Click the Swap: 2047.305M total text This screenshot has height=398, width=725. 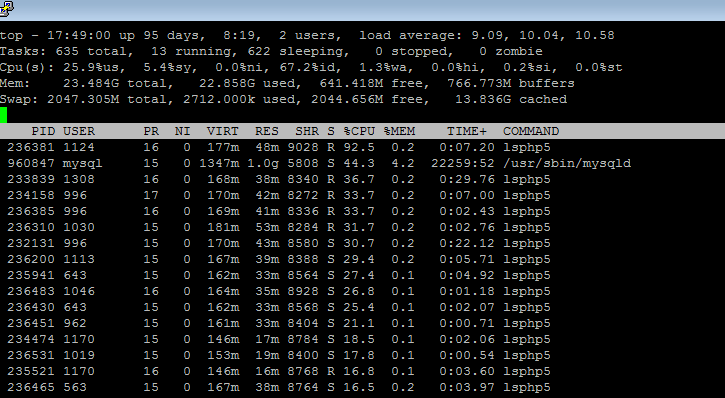[86, 99]
